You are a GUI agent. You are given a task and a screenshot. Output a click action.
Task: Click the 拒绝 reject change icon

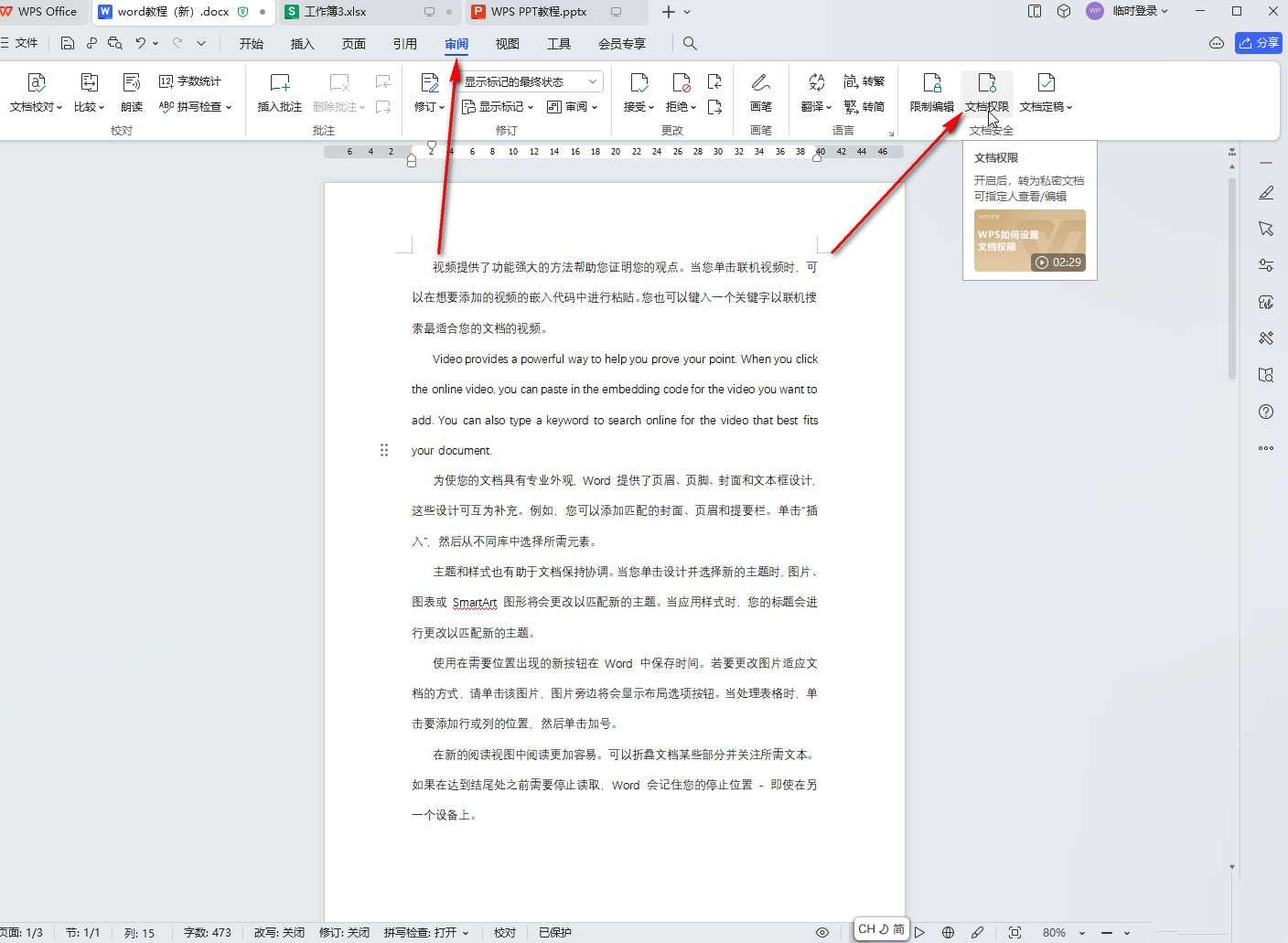[x=681, y=82]
